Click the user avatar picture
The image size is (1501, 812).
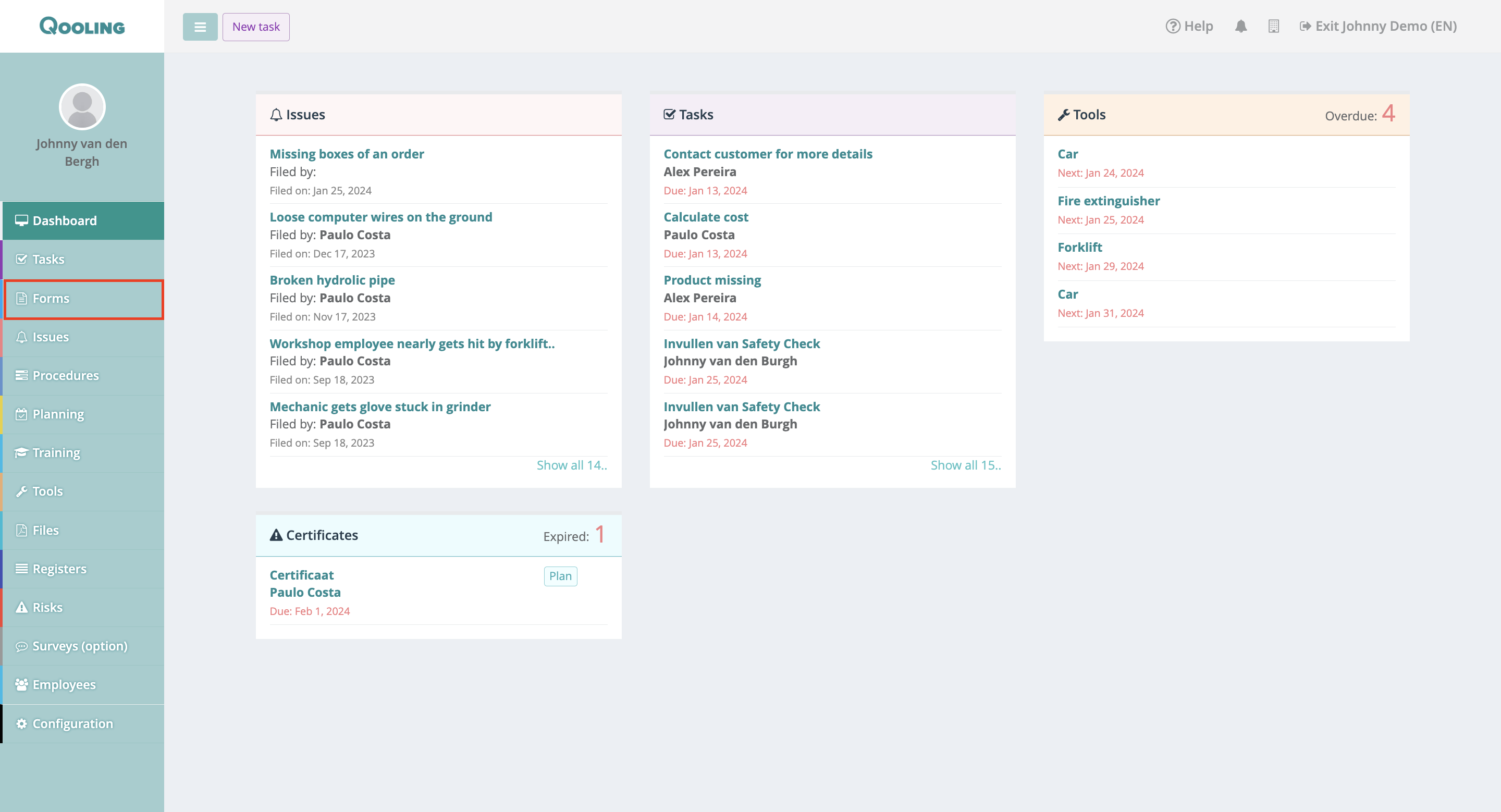(x=82, y=107)
